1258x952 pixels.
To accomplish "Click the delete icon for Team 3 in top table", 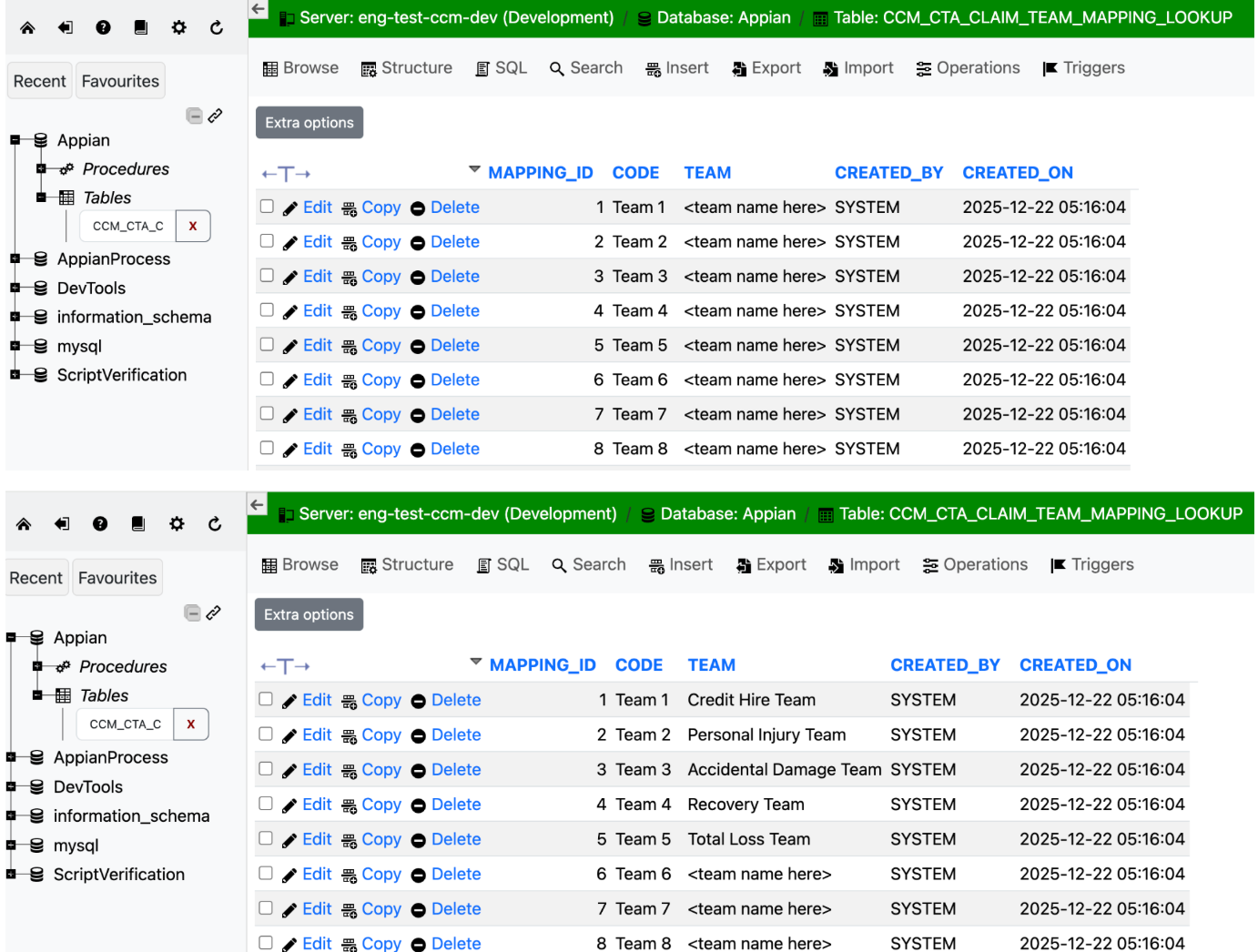I will [418, 278].
